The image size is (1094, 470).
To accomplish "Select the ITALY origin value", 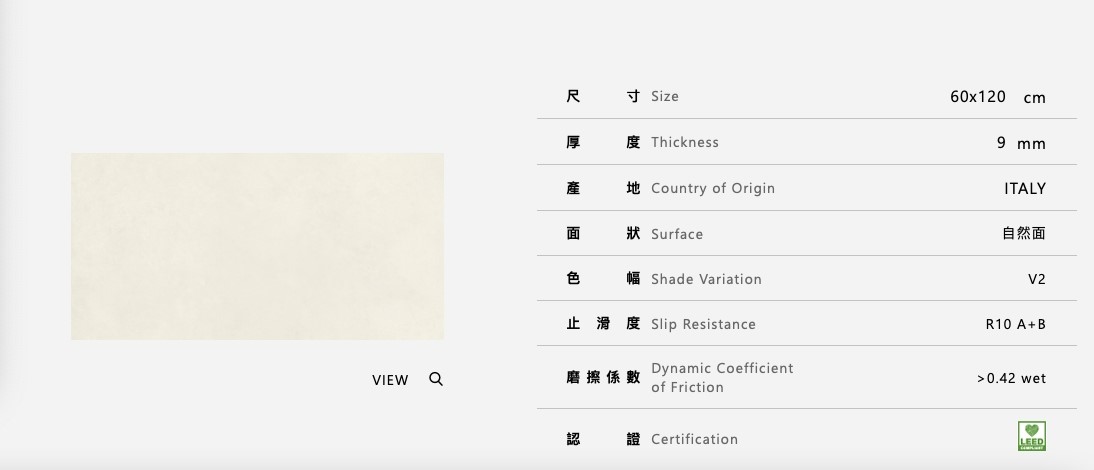I will 1024,188.
